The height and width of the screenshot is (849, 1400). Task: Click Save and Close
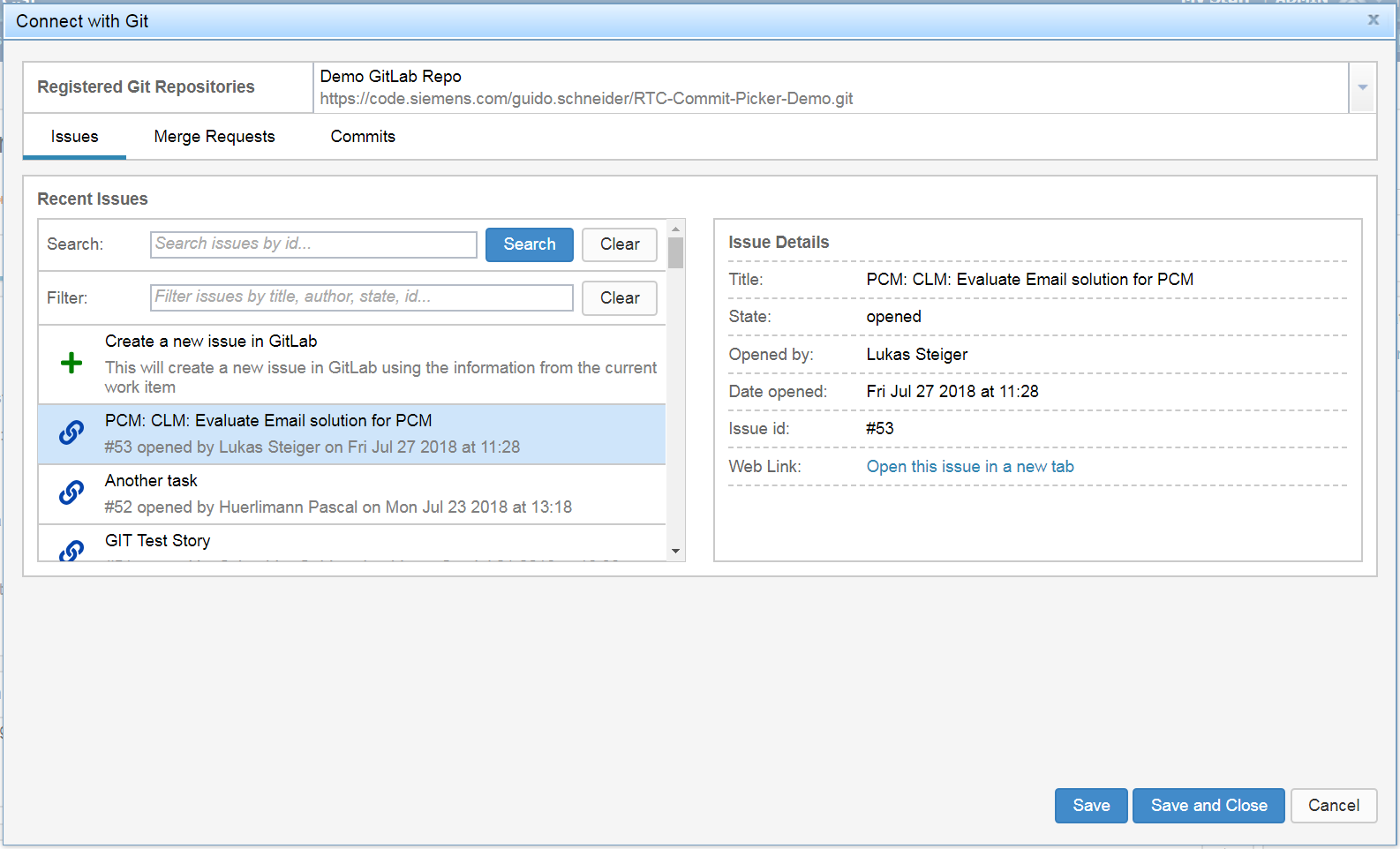pos(1208,806)
